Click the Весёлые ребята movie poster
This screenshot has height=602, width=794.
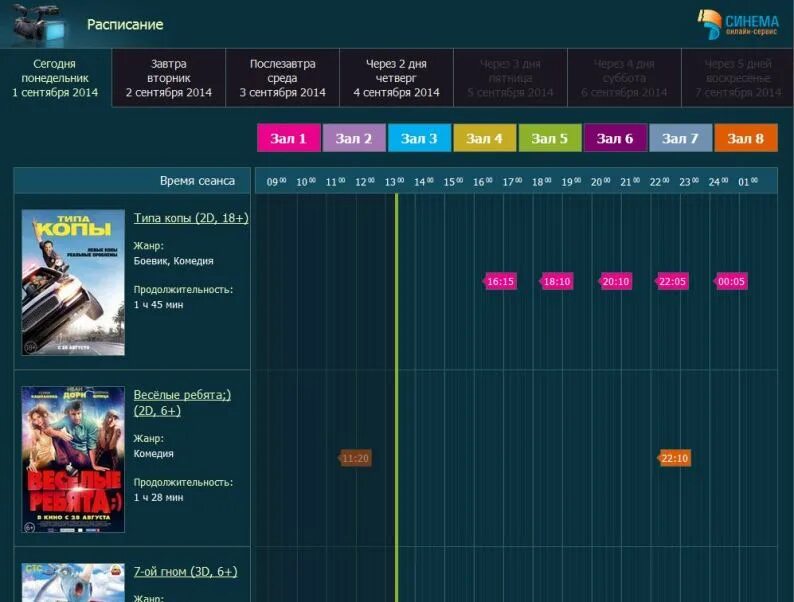(x=73, y=459)
